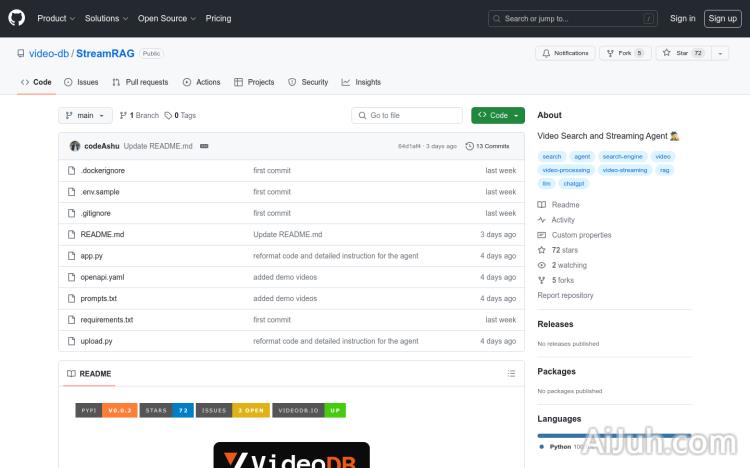Click codeAshu's avatar image

point(74,146)
